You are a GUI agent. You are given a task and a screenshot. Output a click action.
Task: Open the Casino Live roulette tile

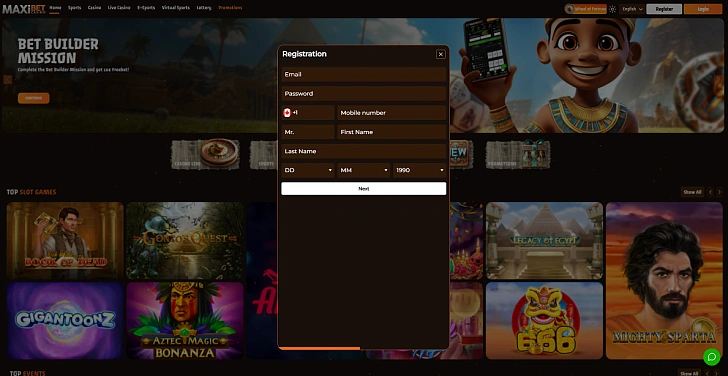[x=205, y=155]
